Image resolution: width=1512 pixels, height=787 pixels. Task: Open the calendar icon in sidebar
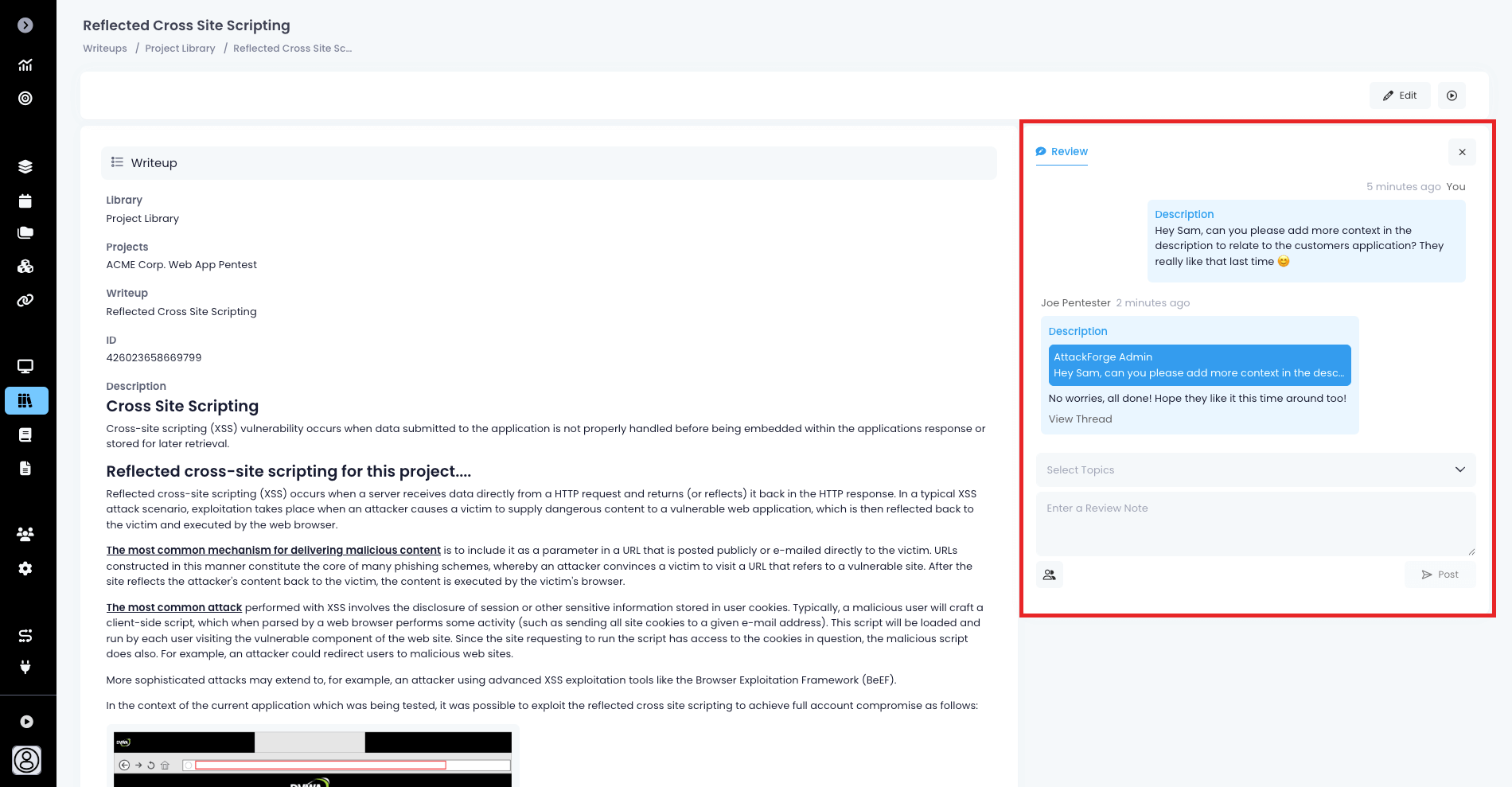[x=25, y=201]
